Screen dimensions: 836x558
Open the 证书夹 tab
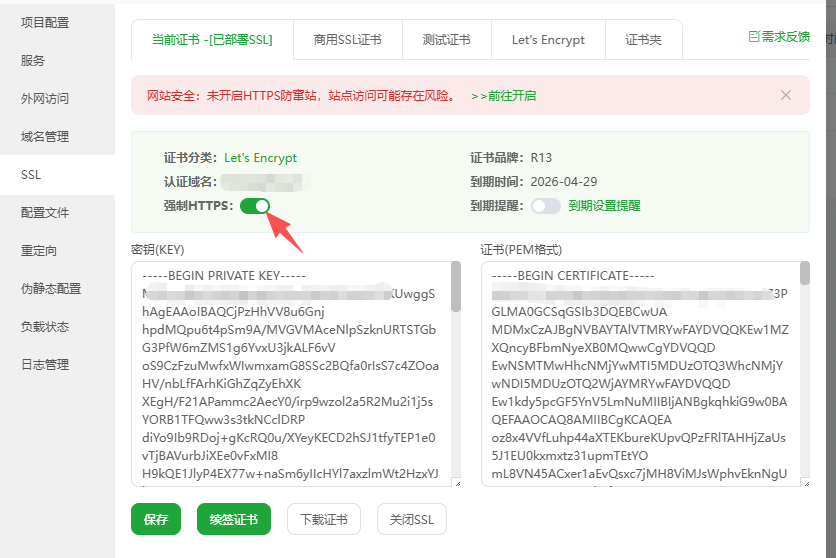tap(644, 40)
